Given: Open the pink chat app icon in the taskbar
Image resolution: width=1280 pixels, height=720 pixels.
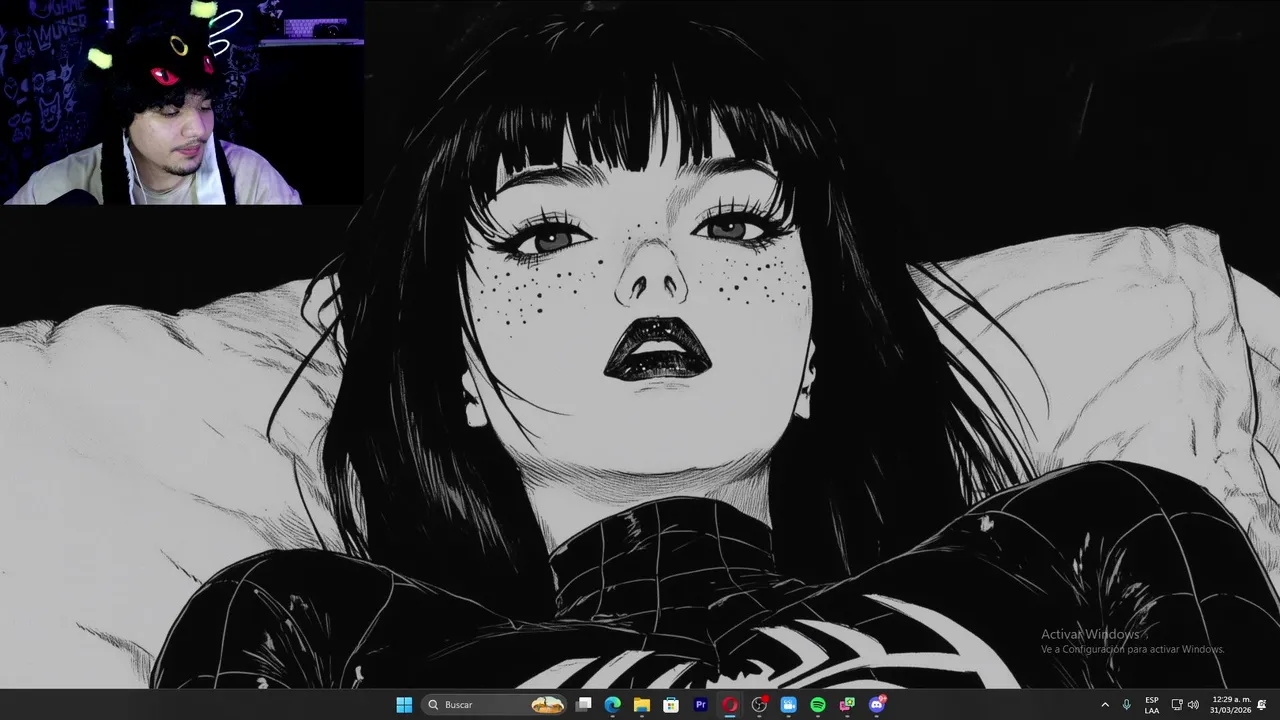Looking at the screenshot, I should coord(847,705).
